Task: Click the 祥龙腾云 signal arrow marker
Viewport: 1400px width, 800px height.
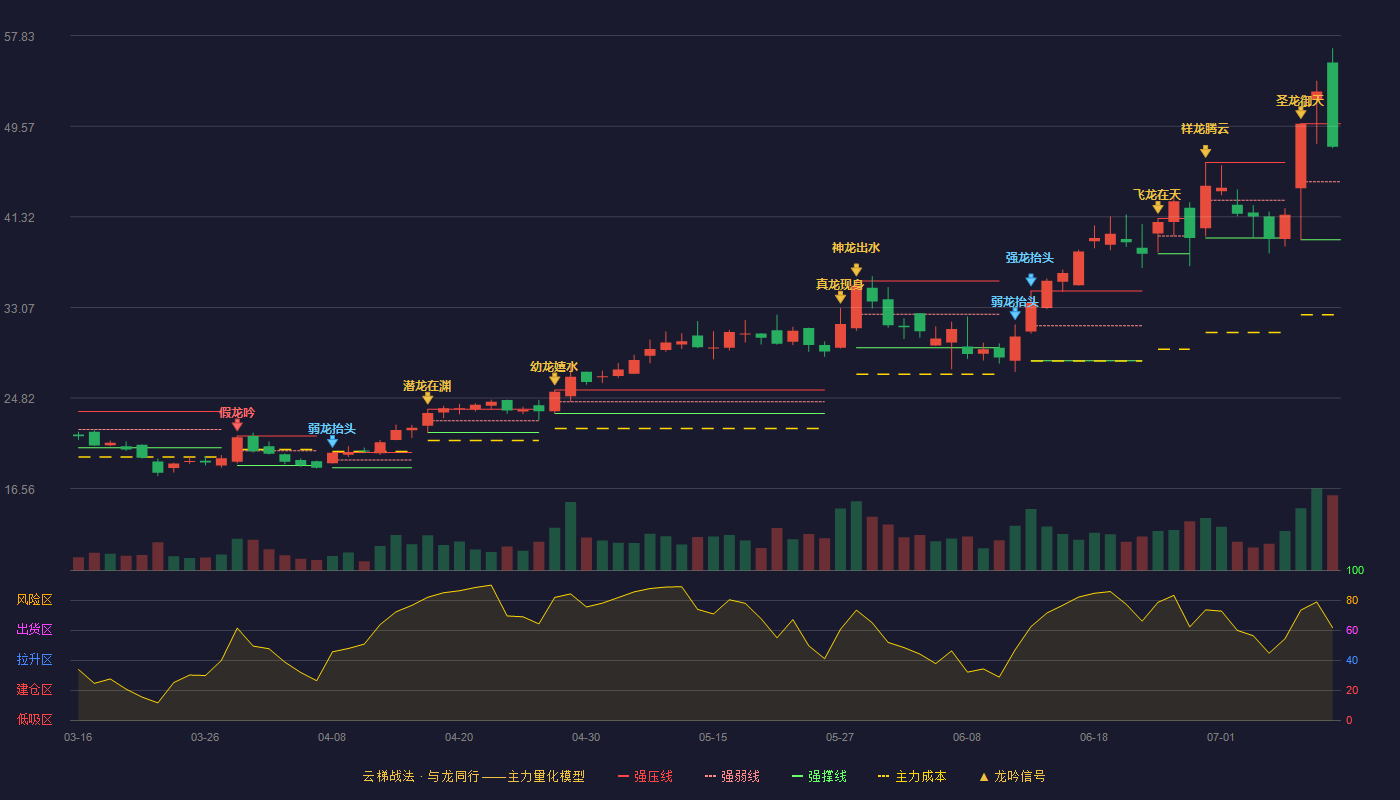Action: click(1206, 151)
